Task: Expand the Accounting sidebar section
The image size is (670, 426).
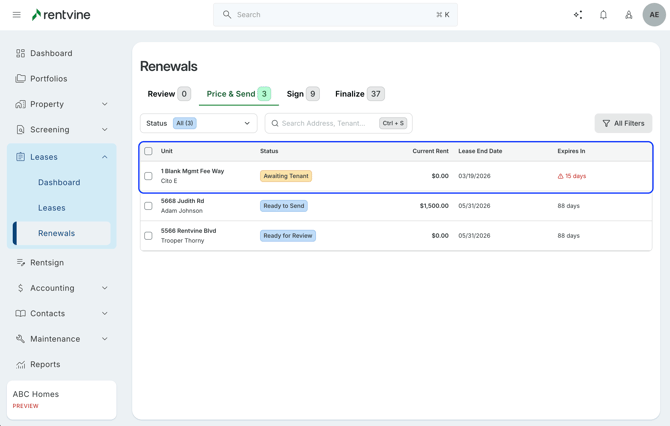Action: tap(104, 288)
